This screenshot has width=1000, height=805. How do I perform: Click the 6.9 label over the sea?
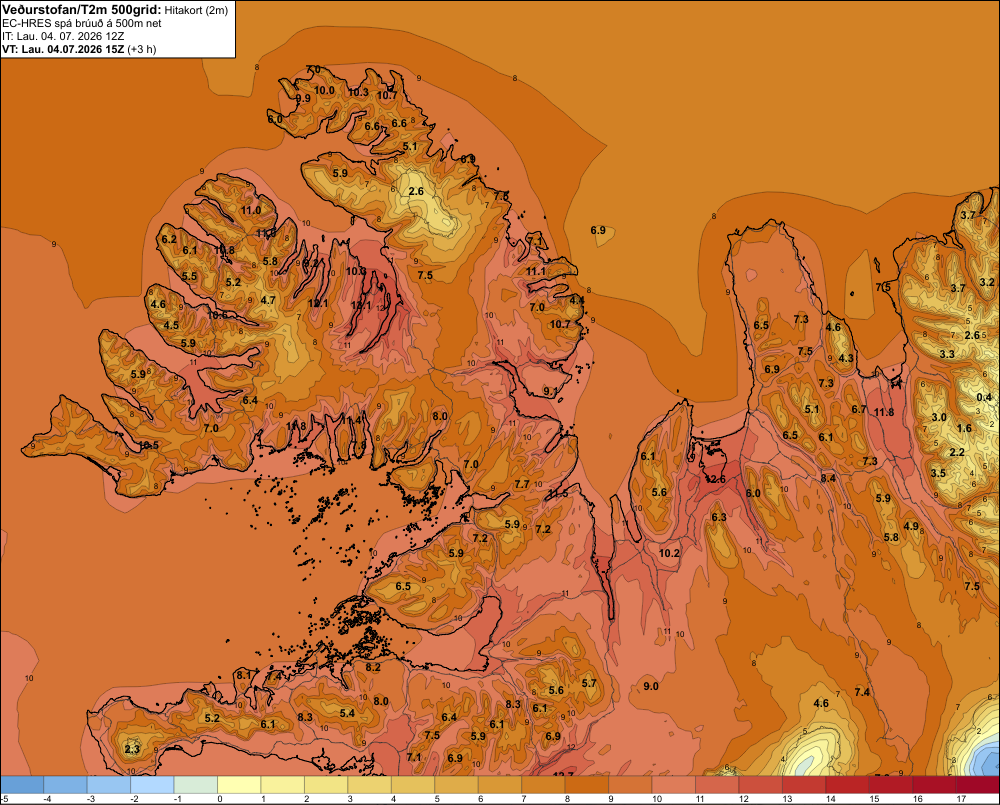[598, 230]
